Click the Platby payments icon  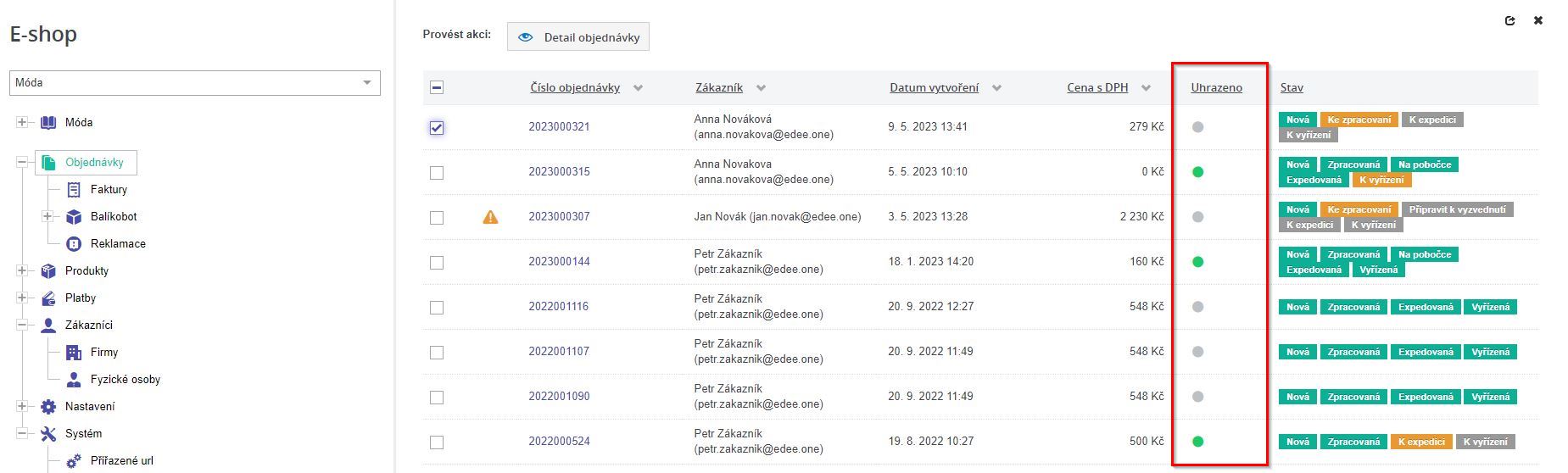pyautogui.click(x=48, y=298)
